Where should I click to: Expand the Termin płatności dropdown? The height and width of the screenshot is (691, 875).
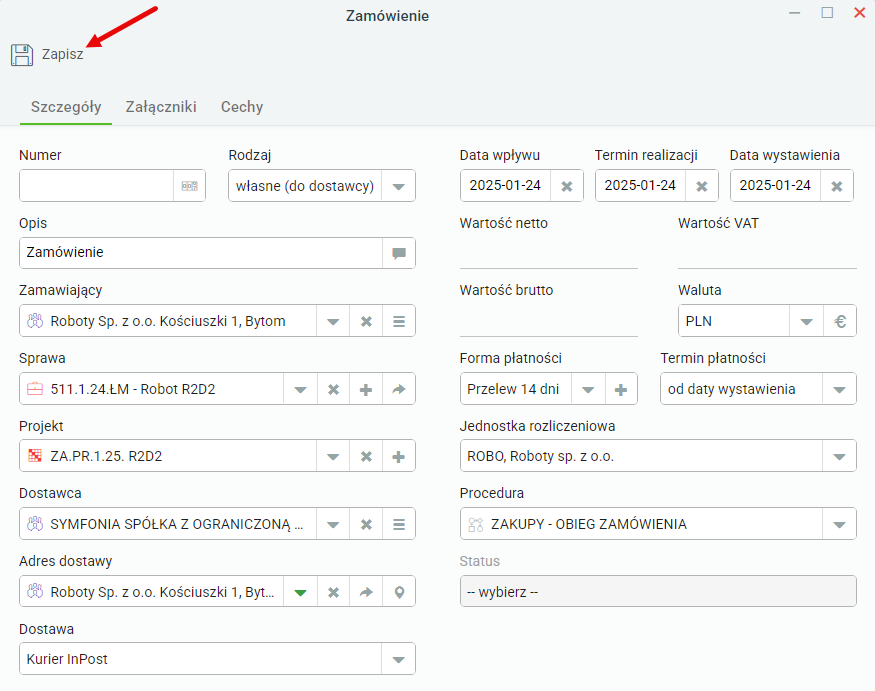tap(839, 389)
